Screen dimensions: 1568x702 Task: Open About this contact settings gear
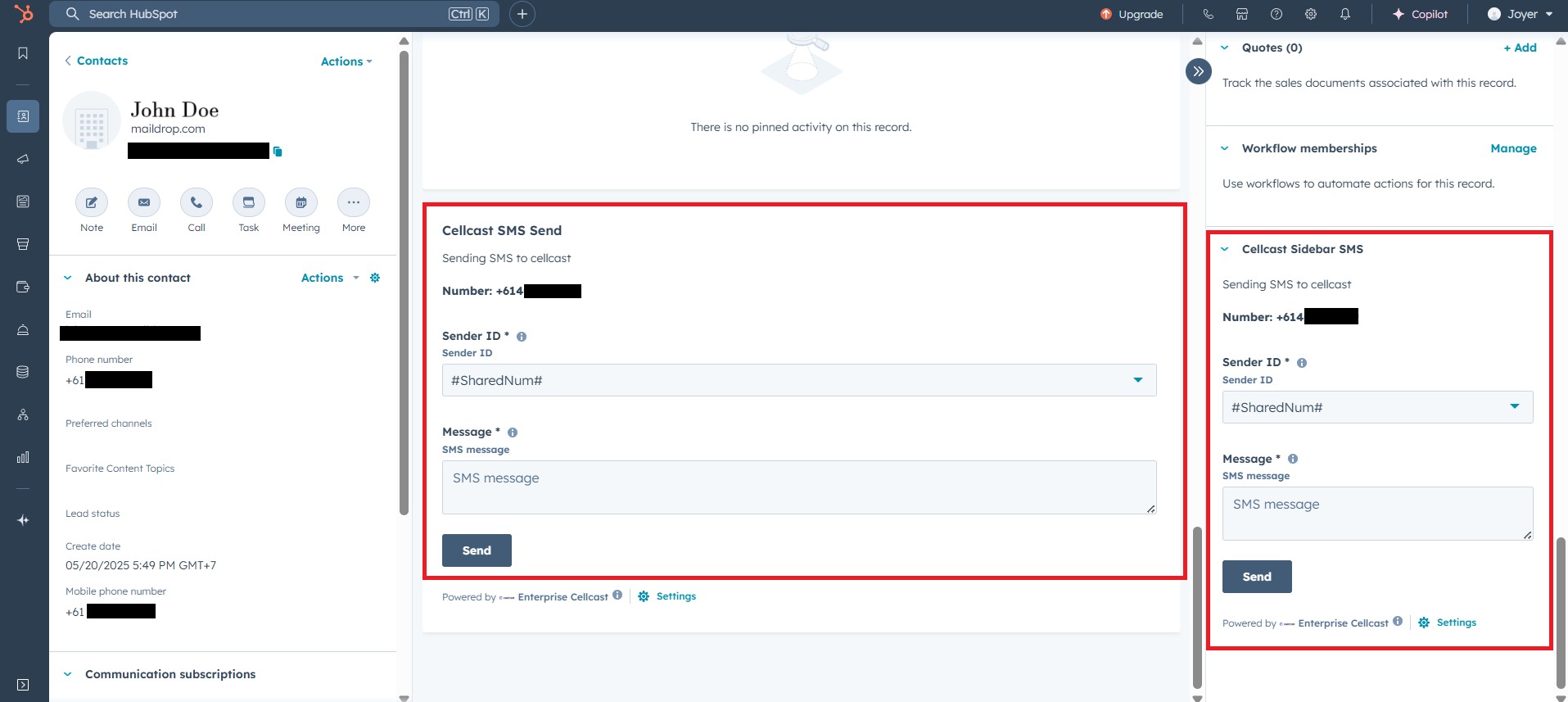[375, 278]
